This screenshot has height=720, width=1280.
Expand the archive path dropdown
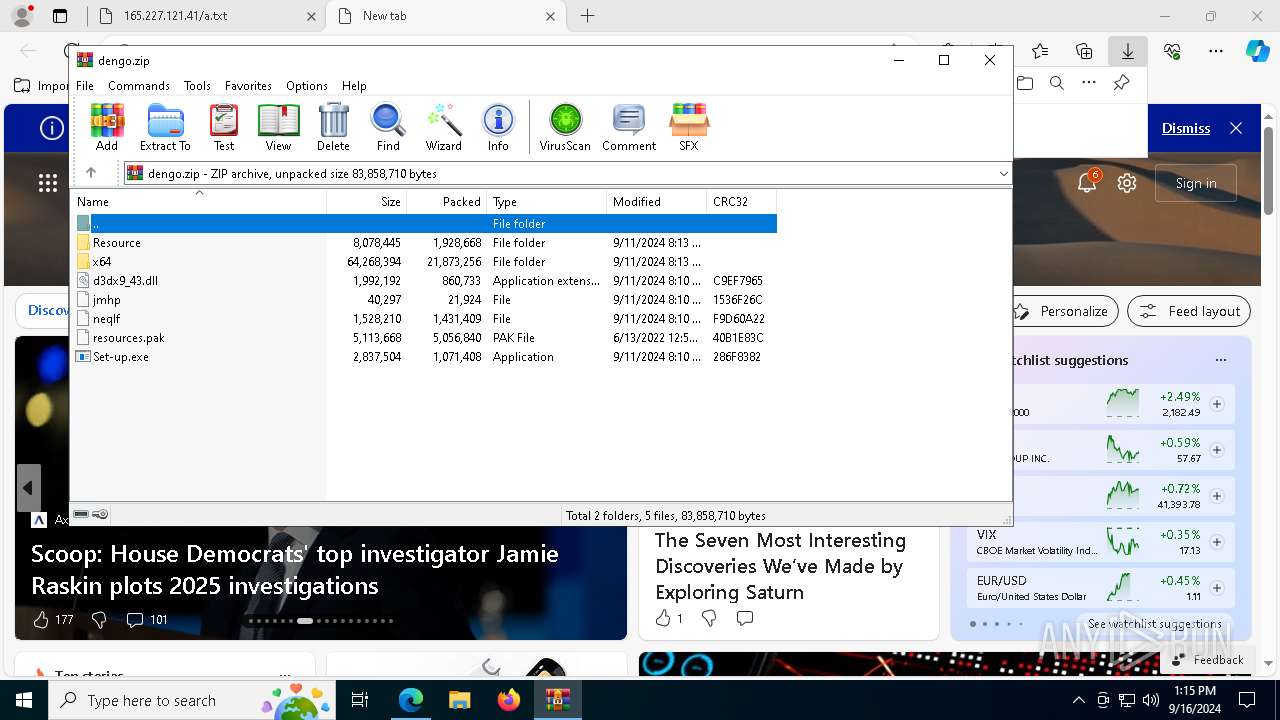1003,173
